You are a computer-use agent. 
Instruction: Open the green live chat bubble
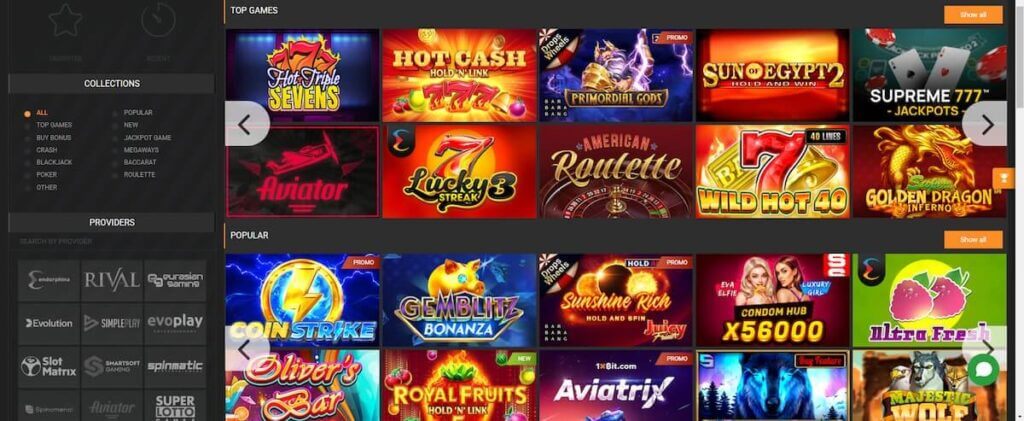[x=984, y=369]
